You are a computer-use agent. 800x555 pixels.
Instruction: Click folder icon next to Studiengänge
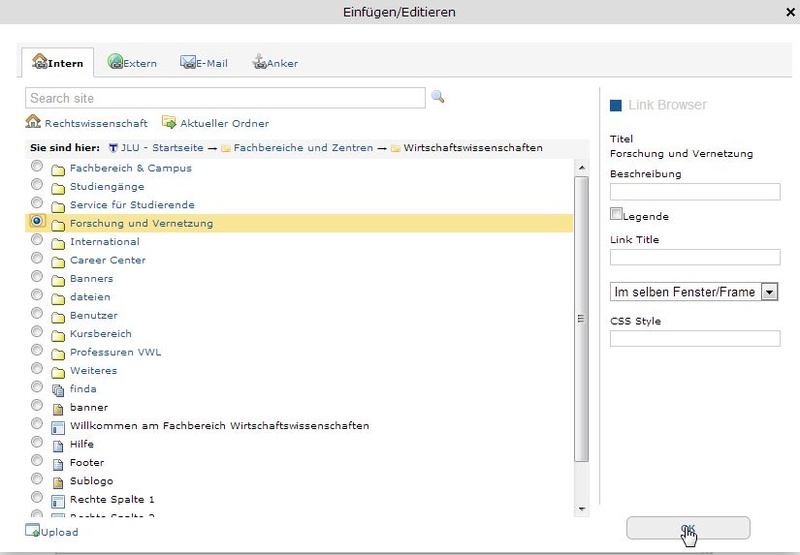pyautogui.click(x=58, y=188)
